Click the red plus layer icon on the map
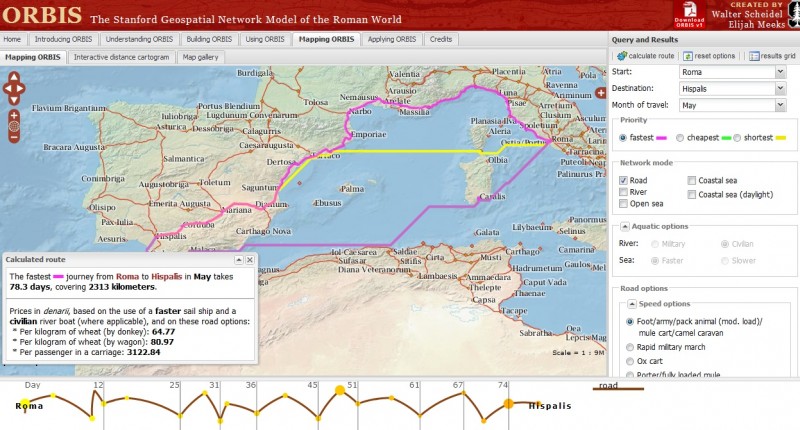 (601, 93)
